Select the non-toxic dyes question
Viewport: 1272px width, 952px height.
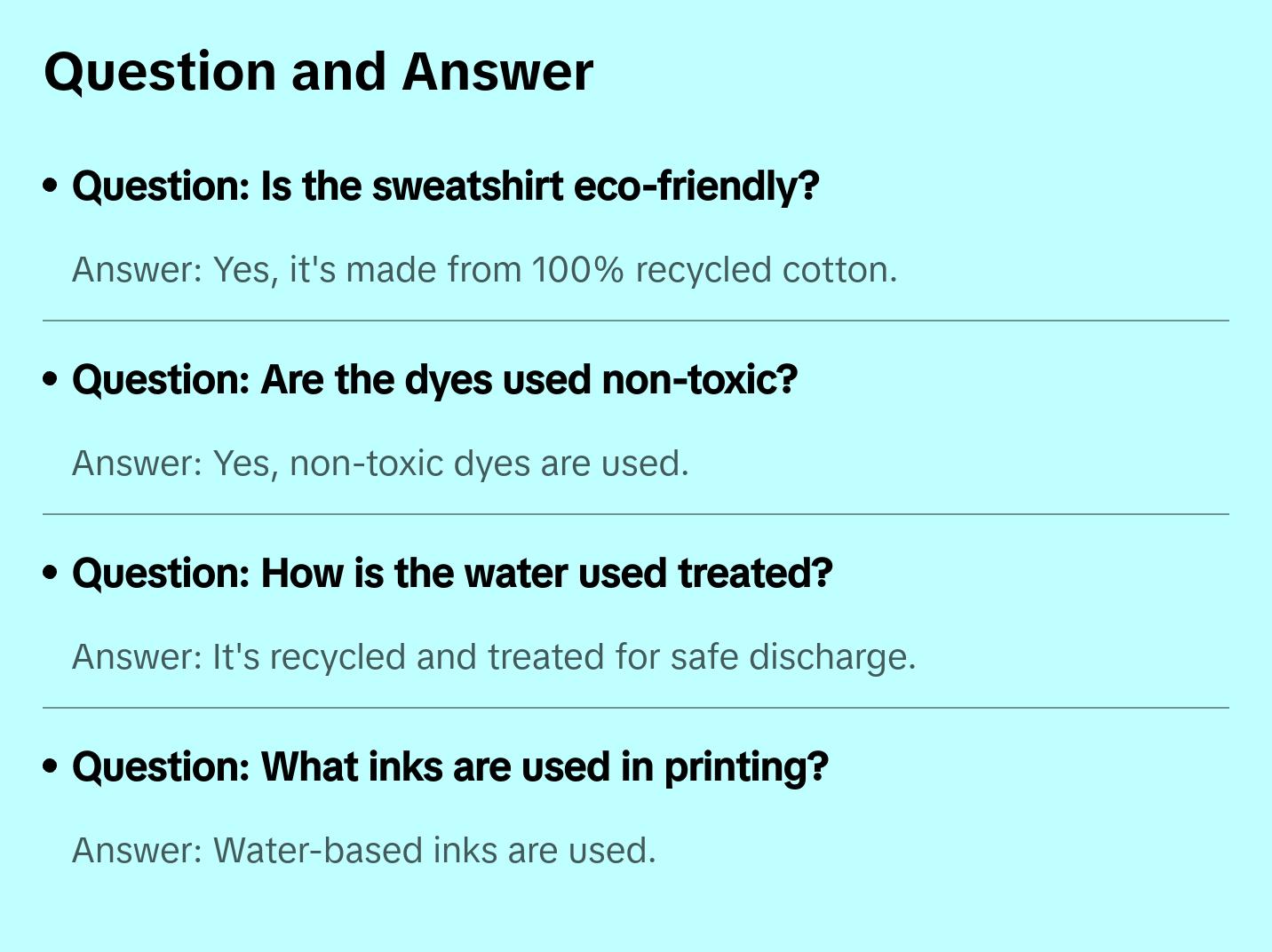tap(433, 380)
